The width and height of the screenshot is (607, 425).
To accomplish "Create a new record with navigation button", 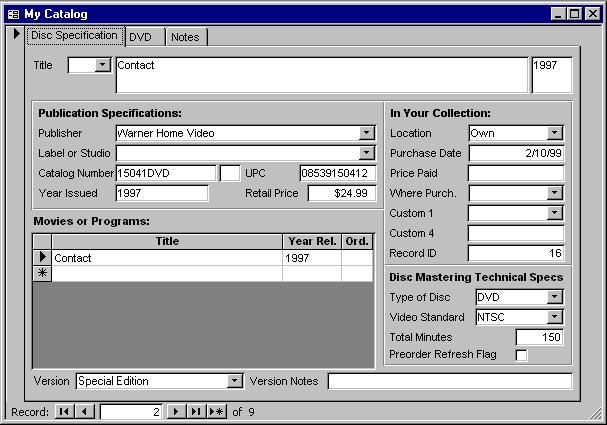I will coord(216,411).
